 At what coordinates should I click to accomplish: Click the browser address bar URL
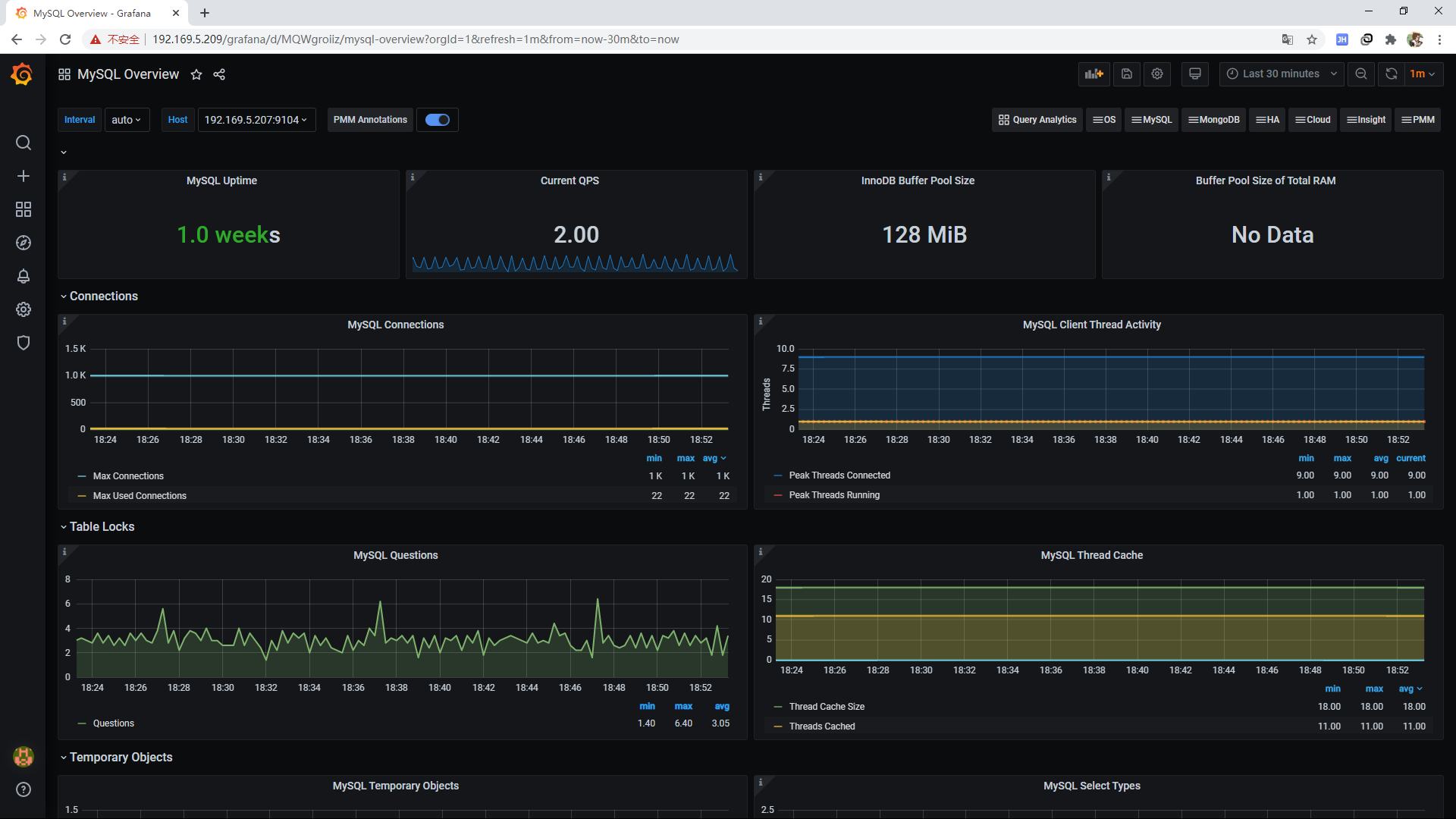(x=416, y=39)
